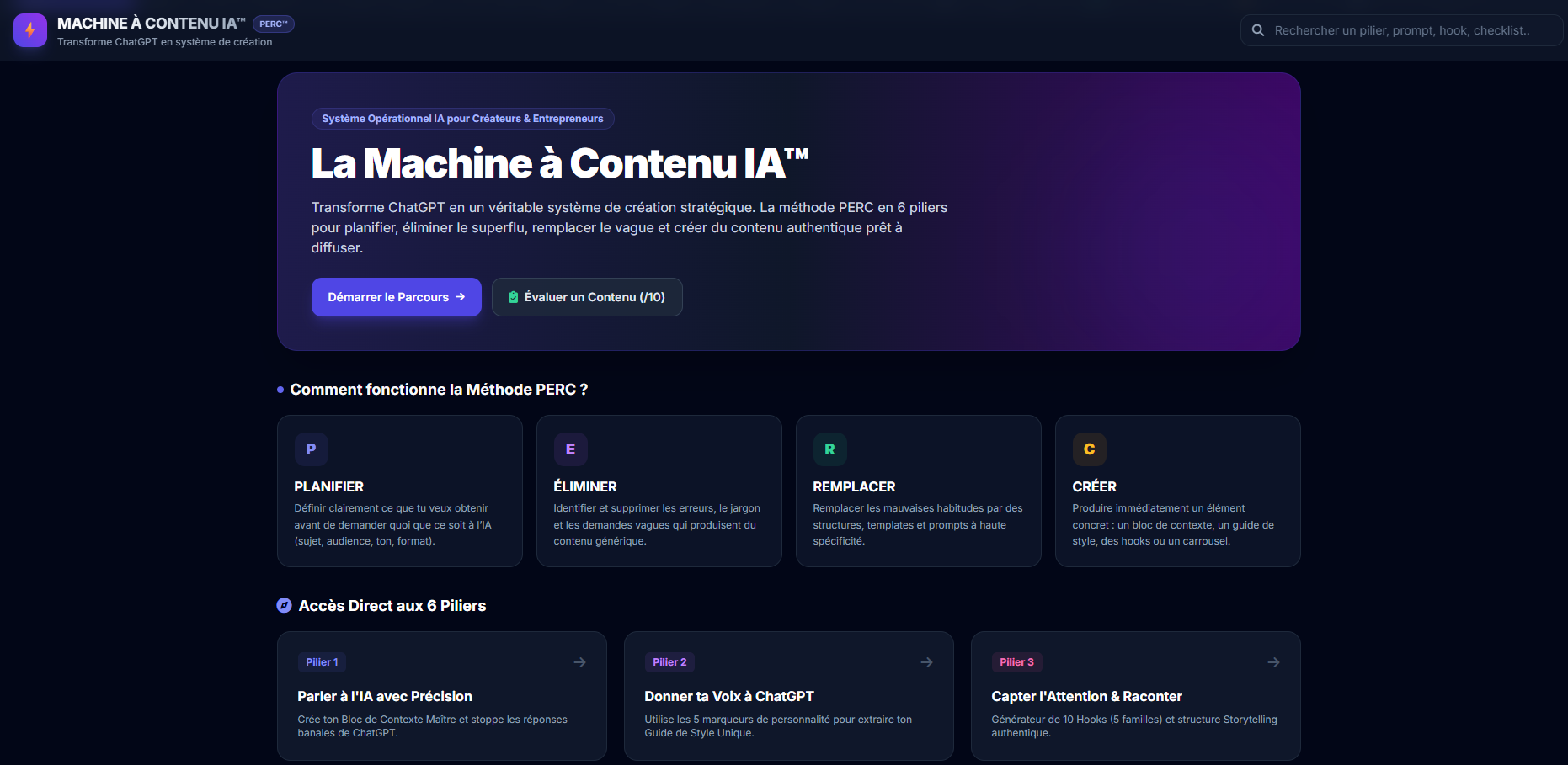Click the Générateur de 10 Hooks description
Image resolution: width=1568 pixels, height=765 pixels.
pos(1134,726)
